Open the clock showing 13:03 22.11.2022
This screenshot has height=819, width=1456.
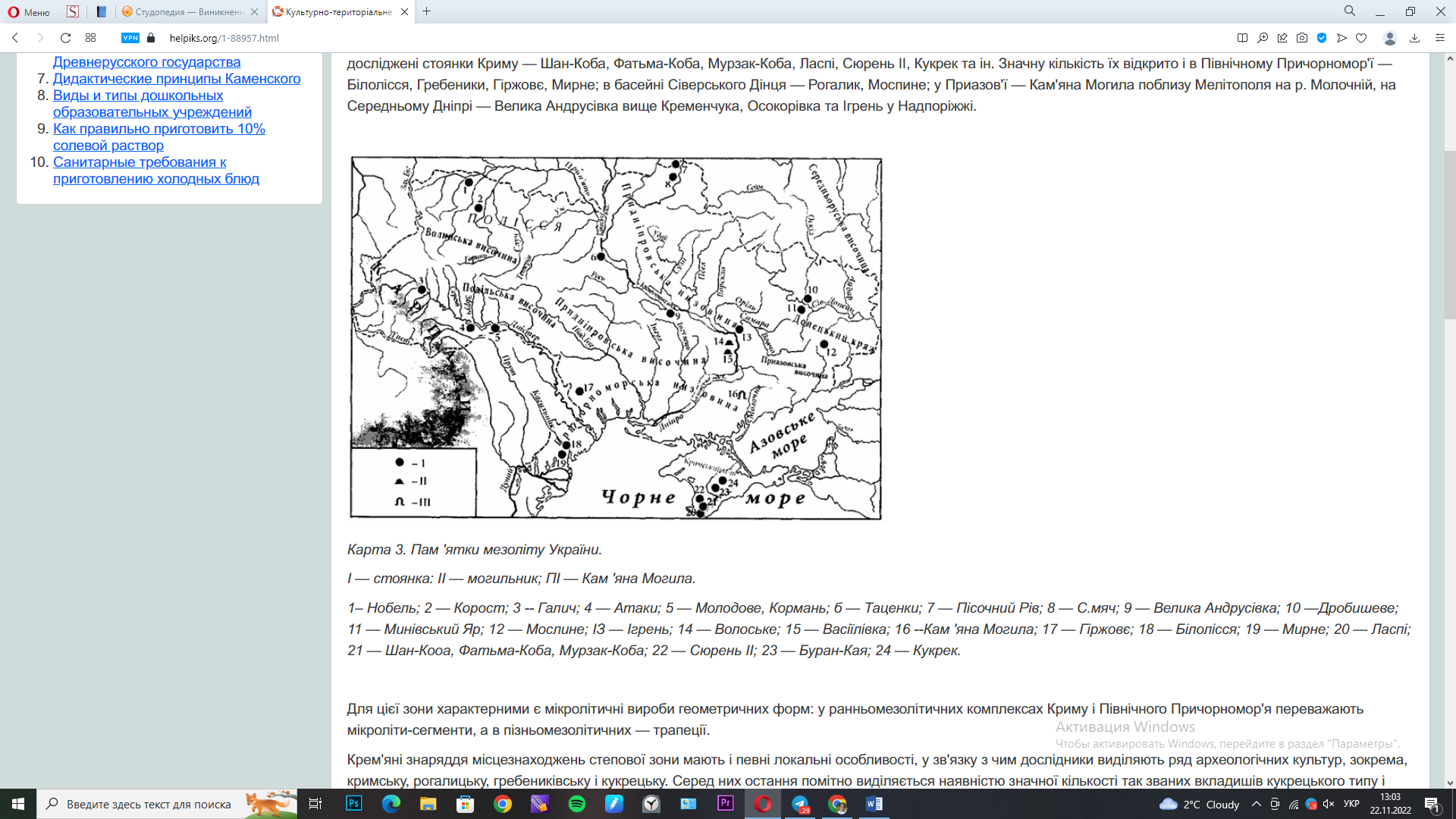click(1391, 804)
